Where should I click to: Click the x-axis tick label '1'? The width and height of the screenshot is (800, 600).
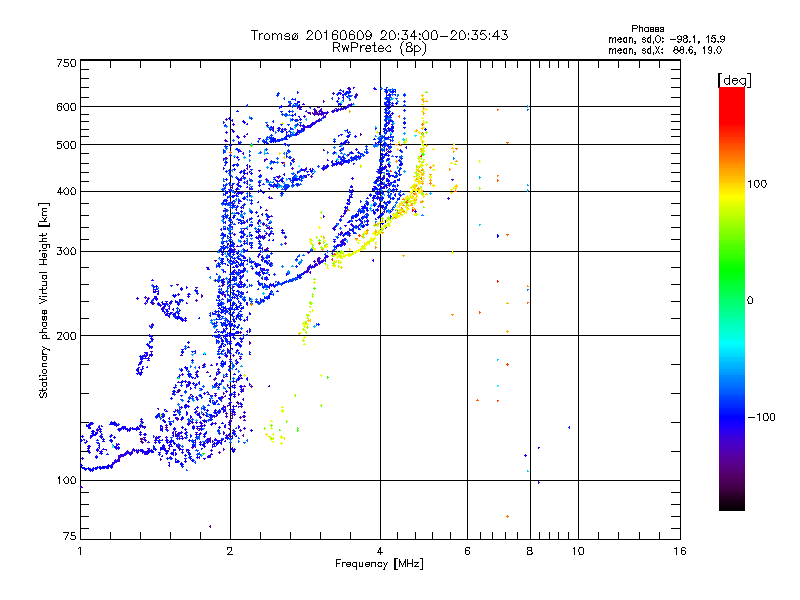point(80,551)
